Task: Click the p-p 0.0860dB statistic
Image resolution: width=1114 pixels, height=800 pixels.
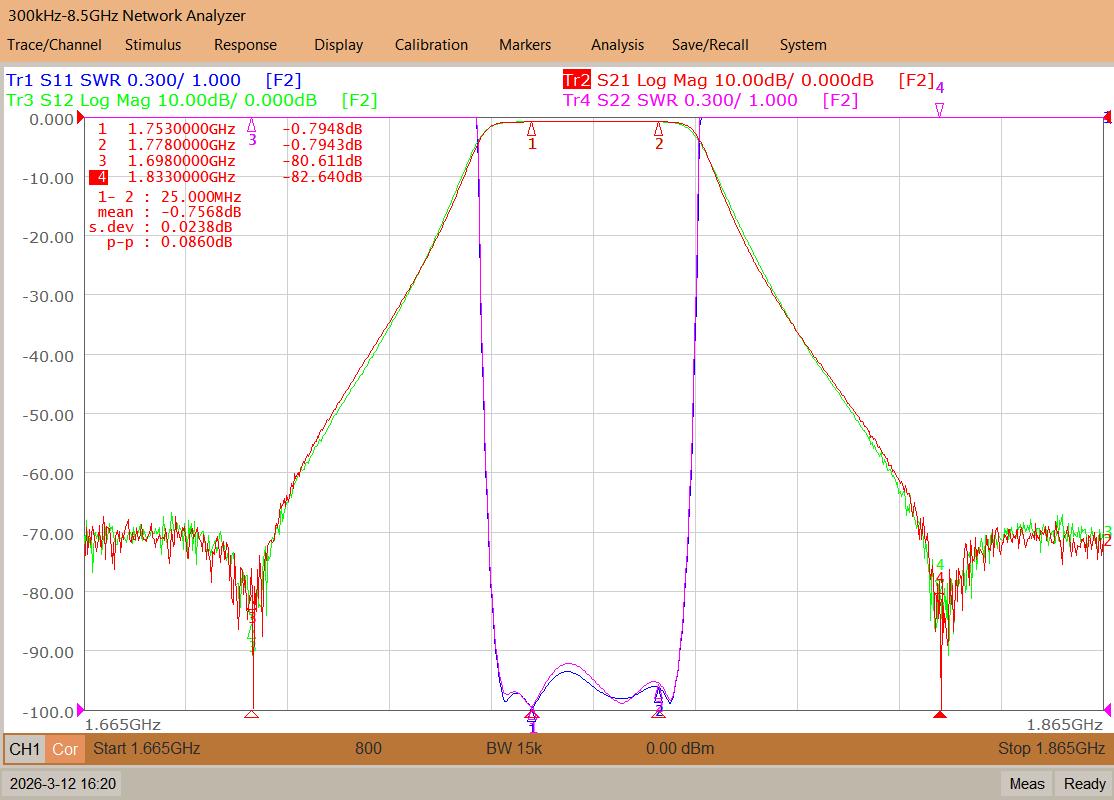Action: pyautogui.click(x=169, y=242)
